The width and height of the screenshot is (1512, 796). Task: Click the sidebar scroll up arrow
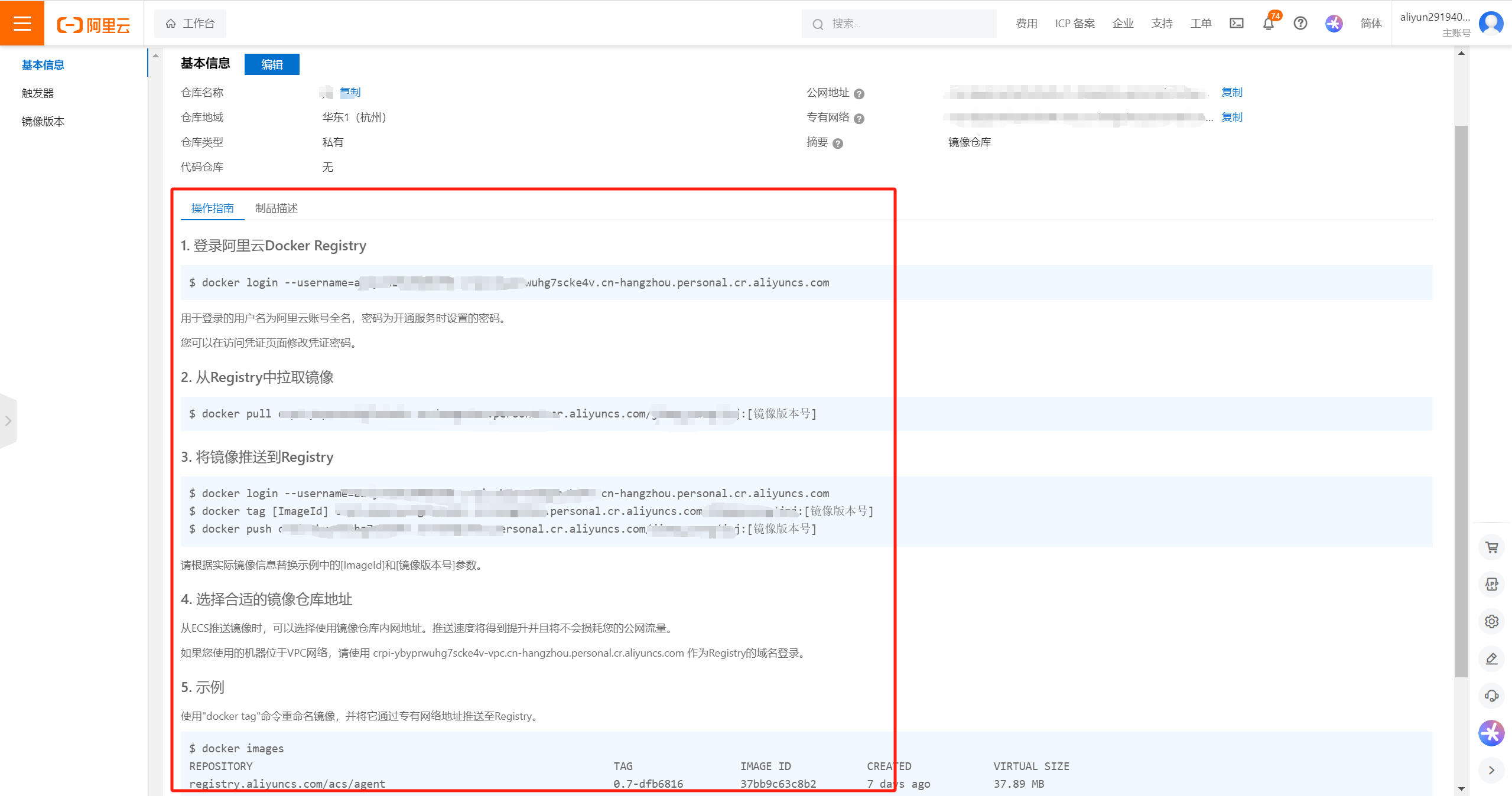pos(155,56)
